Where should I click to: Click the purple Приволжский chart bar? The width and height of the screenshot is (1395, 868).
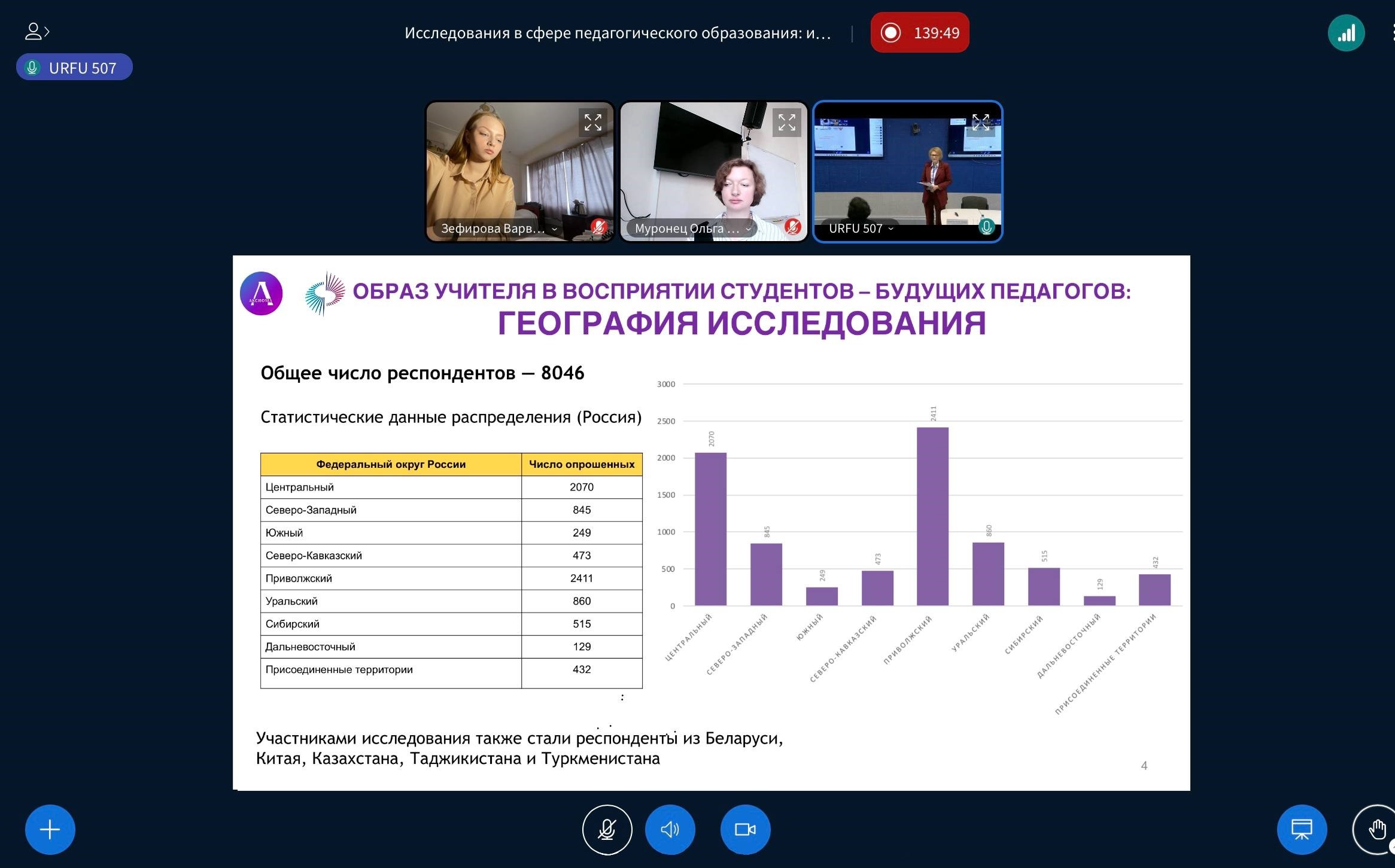[x=932, y=516]
